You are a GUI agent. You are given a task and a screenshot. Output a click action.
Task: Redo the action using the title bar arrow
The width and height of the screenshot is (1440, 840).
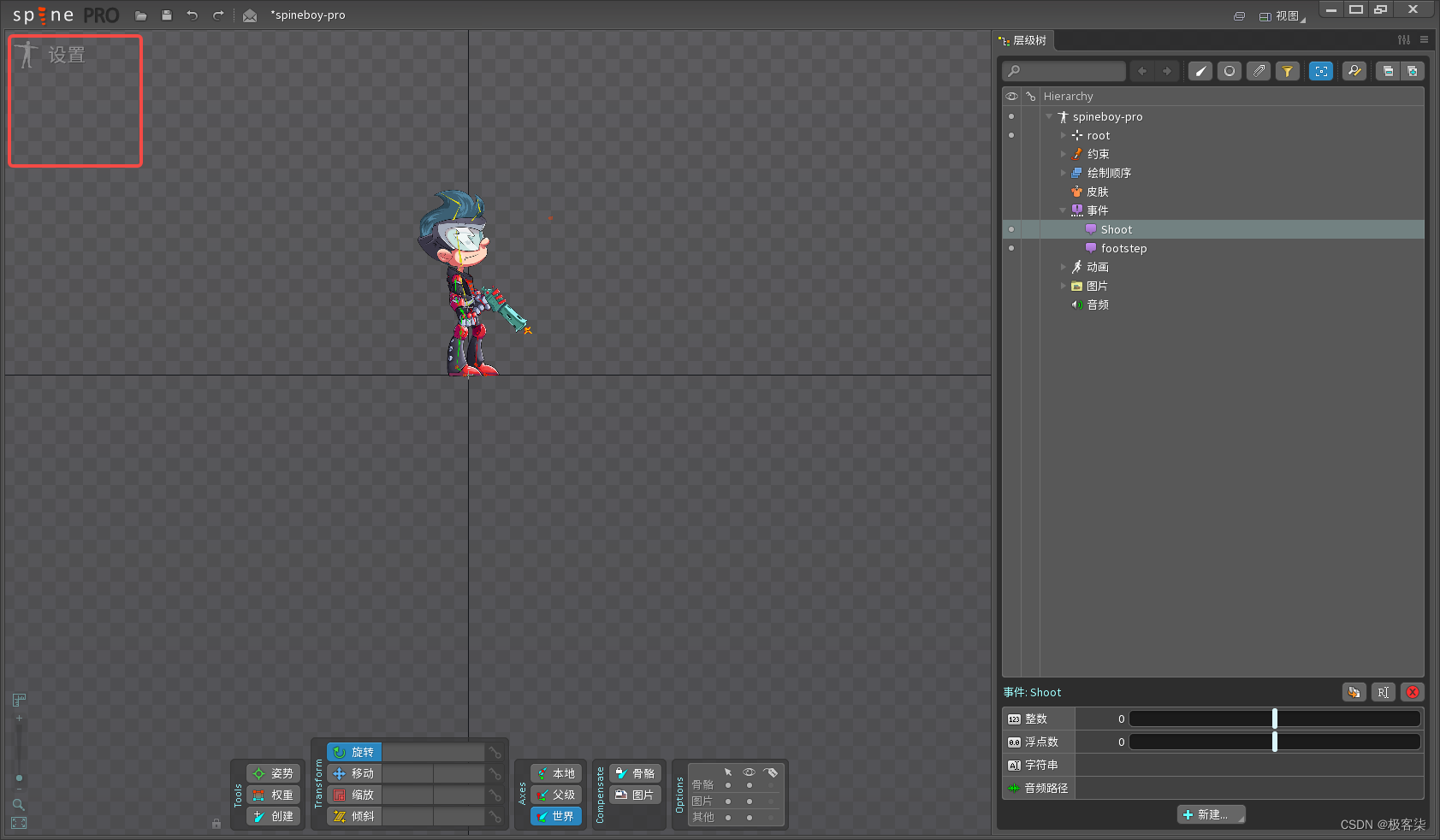(x=218, y=15)
